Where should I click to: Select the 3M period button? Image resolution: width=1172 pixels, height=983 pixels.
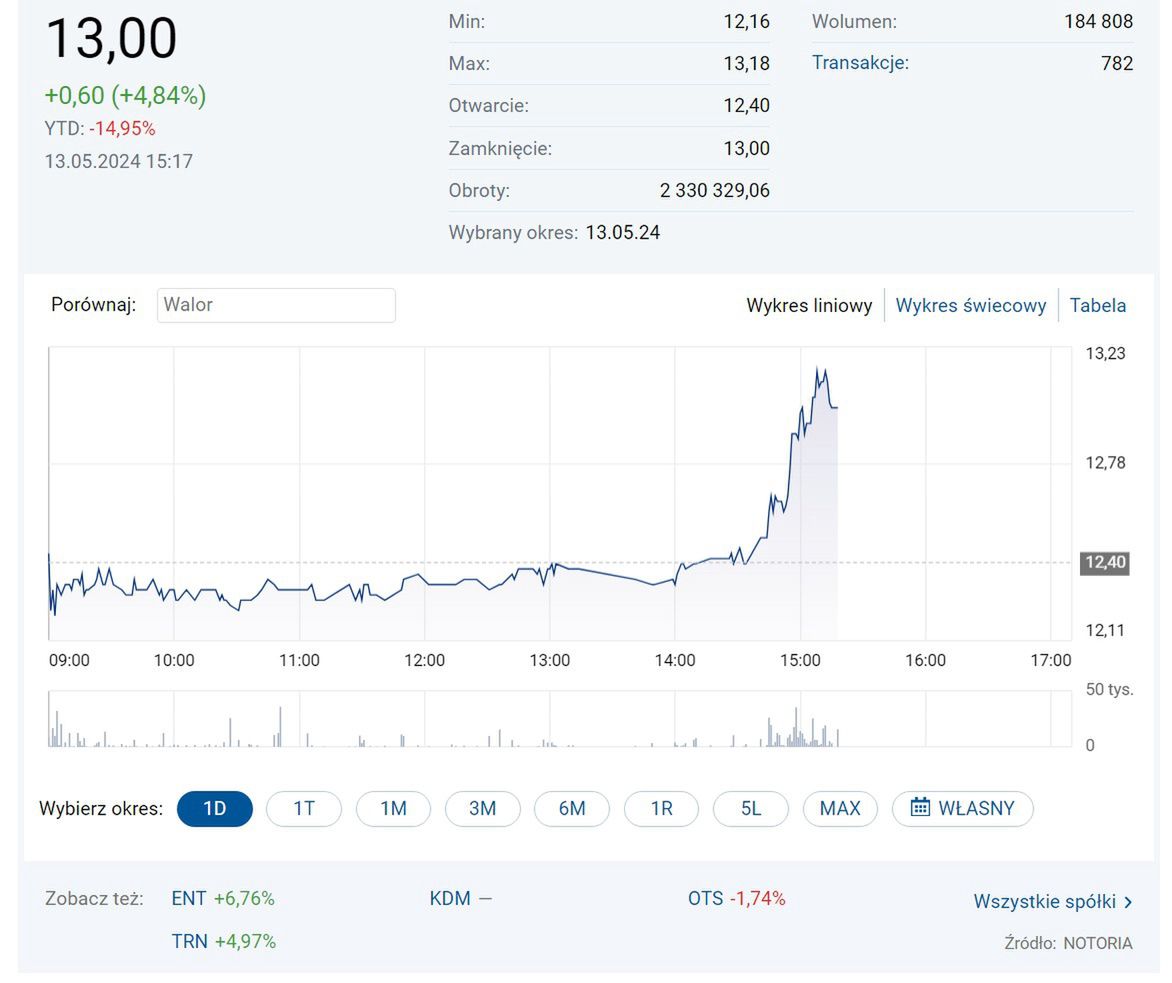pos(483,808)
